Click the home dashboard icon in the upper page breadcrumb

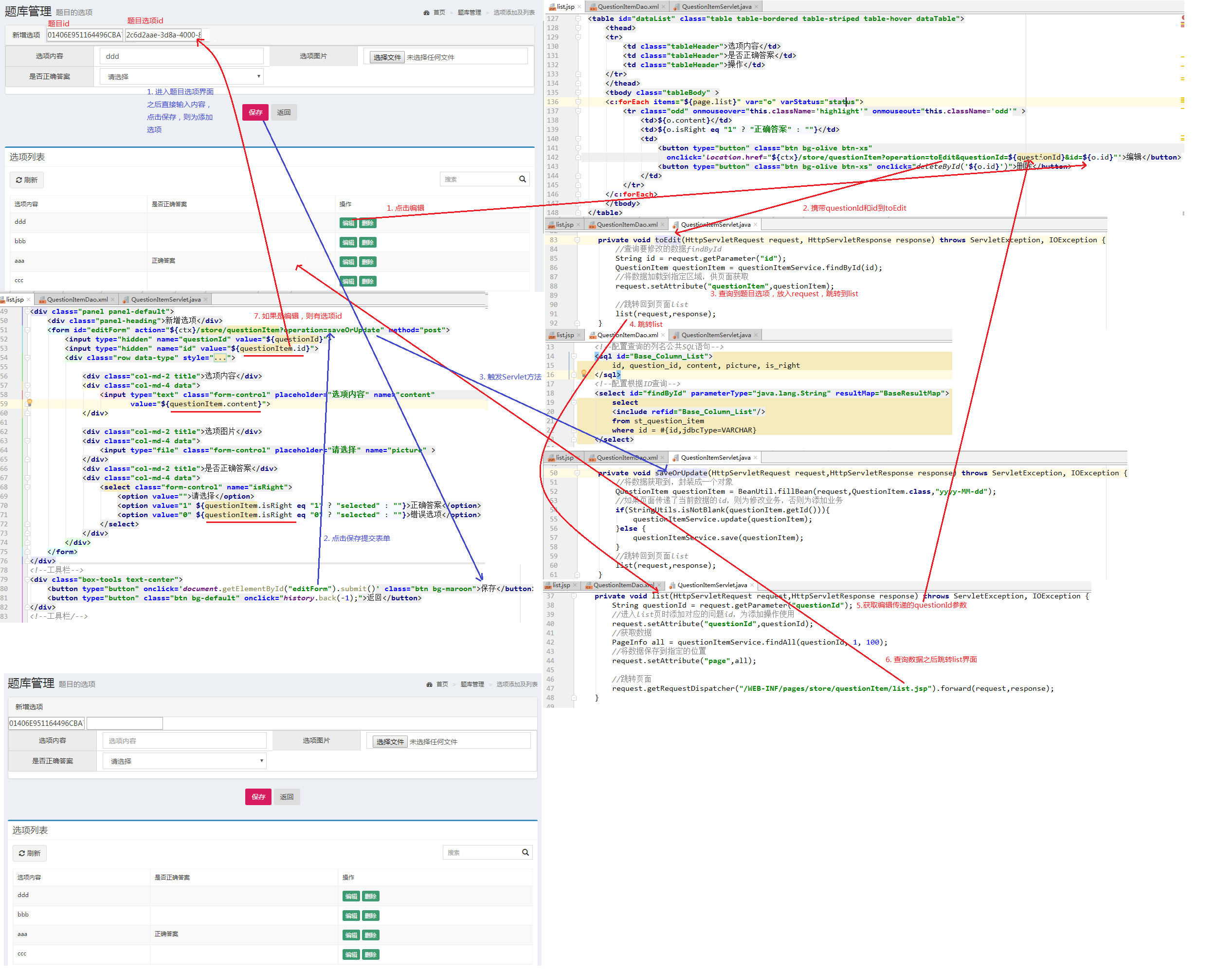click(426, 13)
